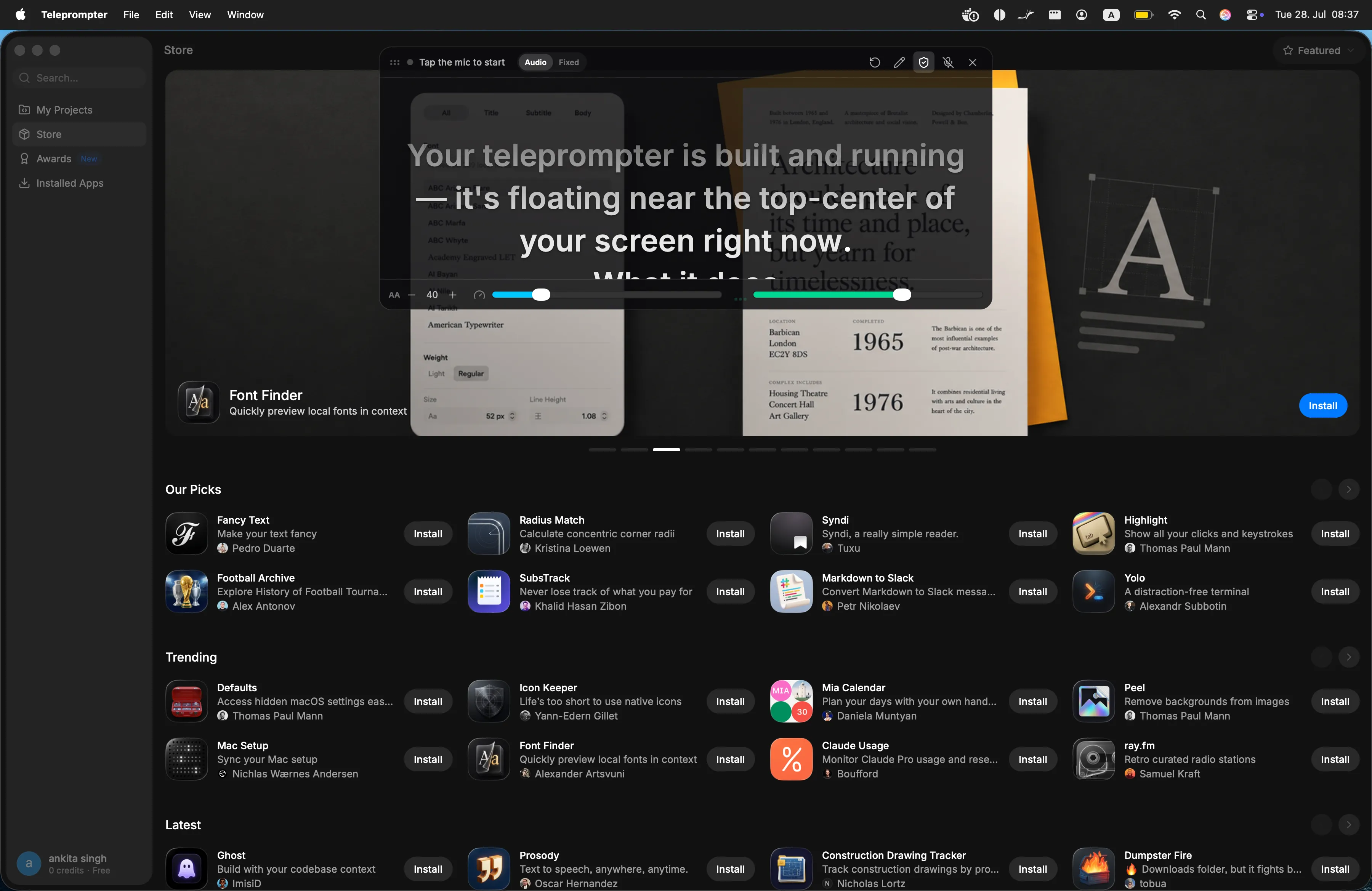Open Trending Font Finder icon
The width and height of the screenshot is (1372, 891).
click(x=489, y=760)
